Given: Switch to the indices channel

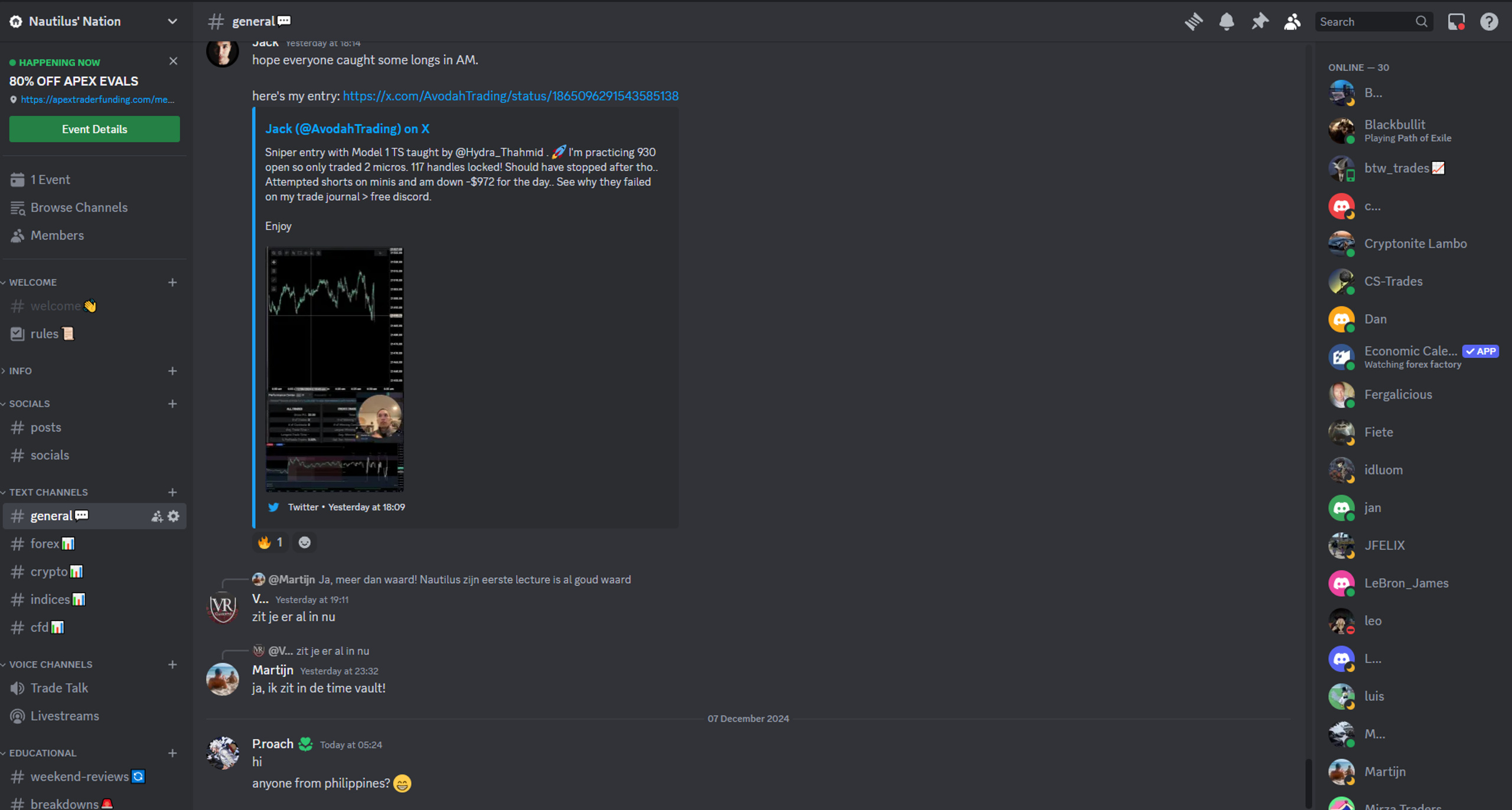Looking at the screenshot, I should click(94, 600).
